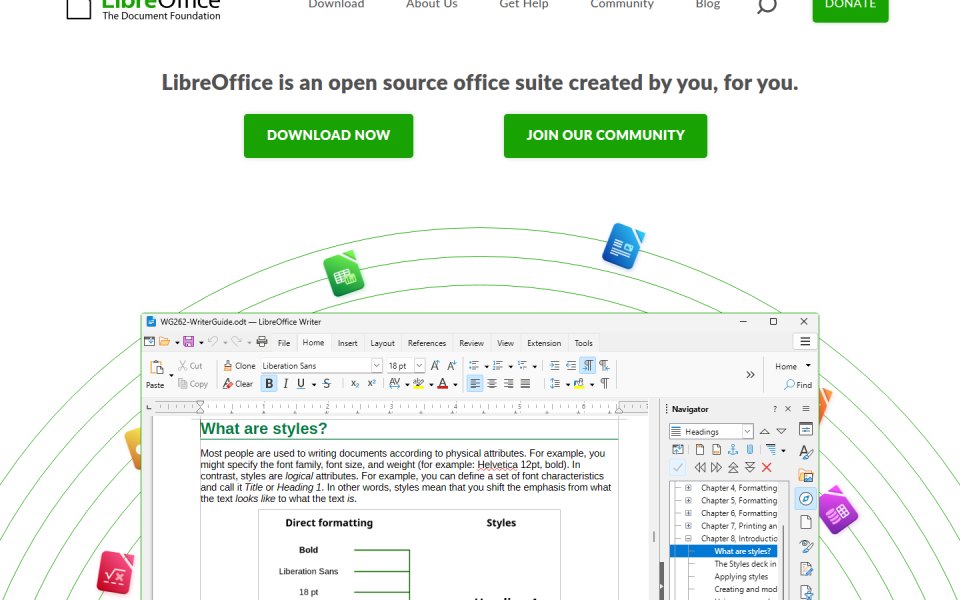
Task: Click the JOIN OUR COMMUNITY button
Action: click(606, 135)
